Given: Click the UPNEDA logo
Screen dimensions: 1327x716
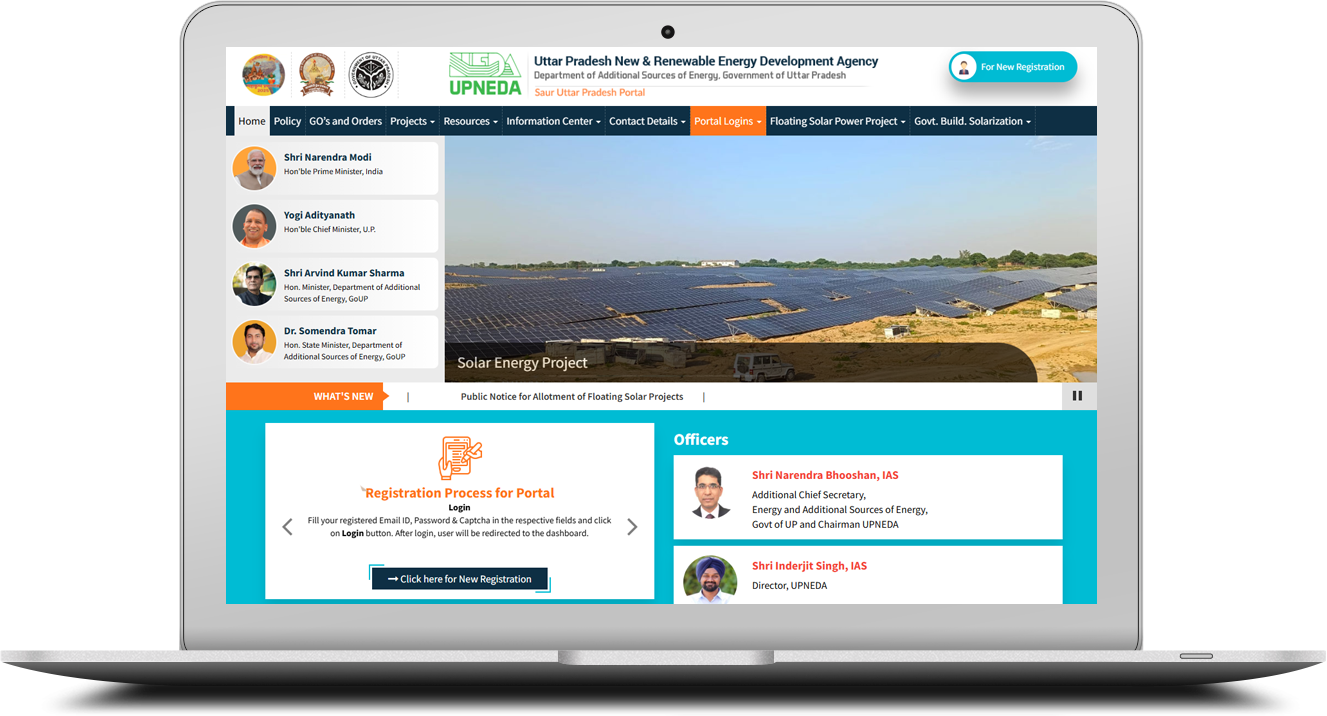Looking at the screenshot, I should (485, 74).
